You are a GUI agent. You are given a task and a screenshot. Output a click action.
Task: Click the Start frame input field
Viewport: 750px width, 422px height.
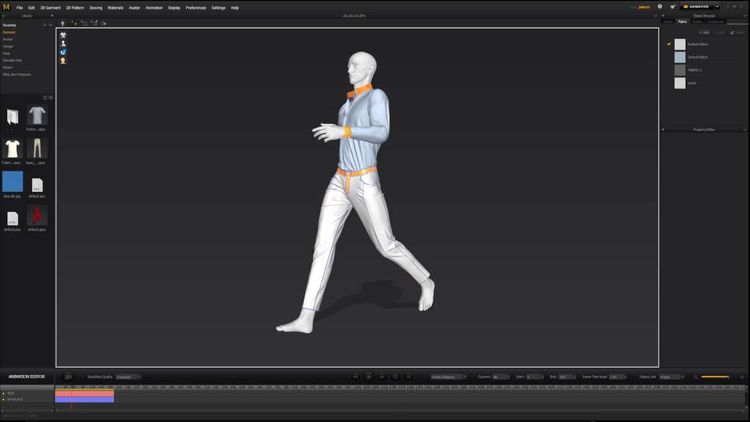tap(534, 377)
